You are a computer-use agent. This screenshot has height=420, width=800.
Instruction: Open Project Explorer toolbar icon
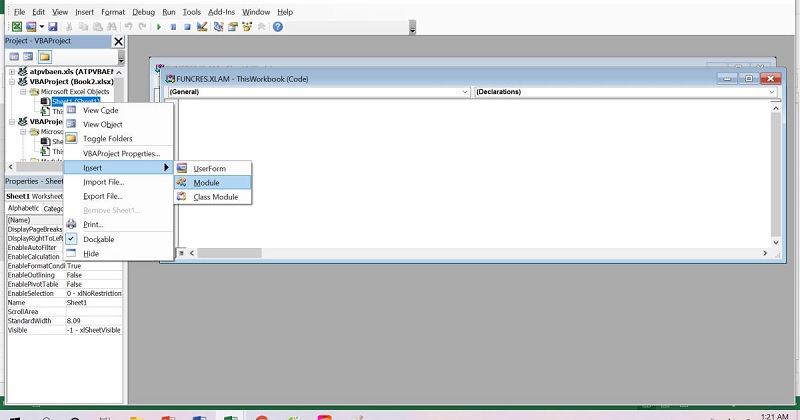[x=218, y=27]
